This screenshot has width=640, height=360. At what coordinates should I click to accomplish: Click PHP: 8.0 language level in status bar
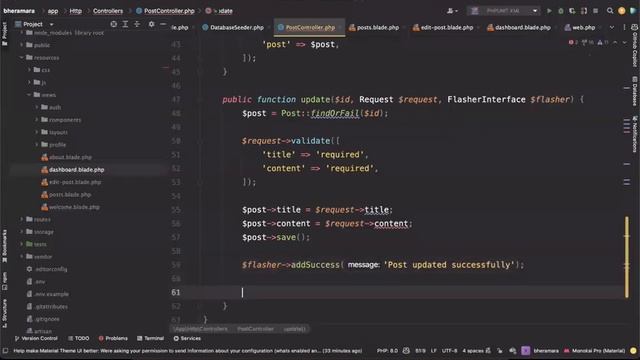[387, 351]
